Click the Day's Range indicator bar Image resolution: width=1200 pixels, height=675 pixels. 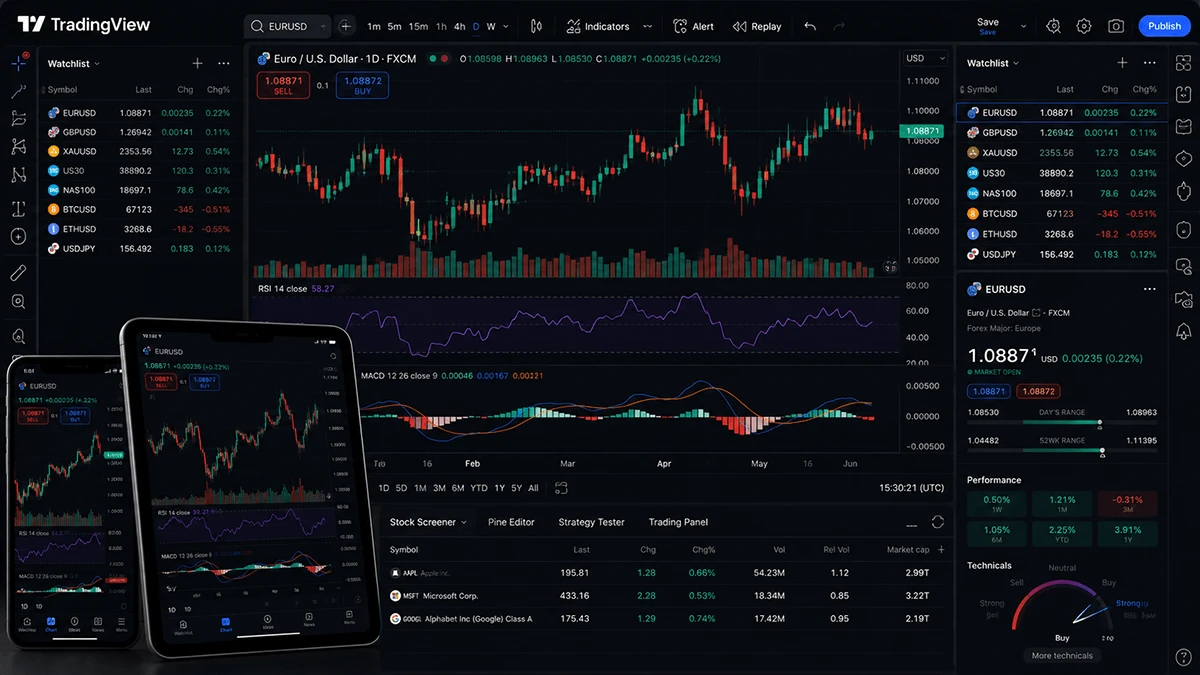pyautogui.click(x=1061, y=423)
